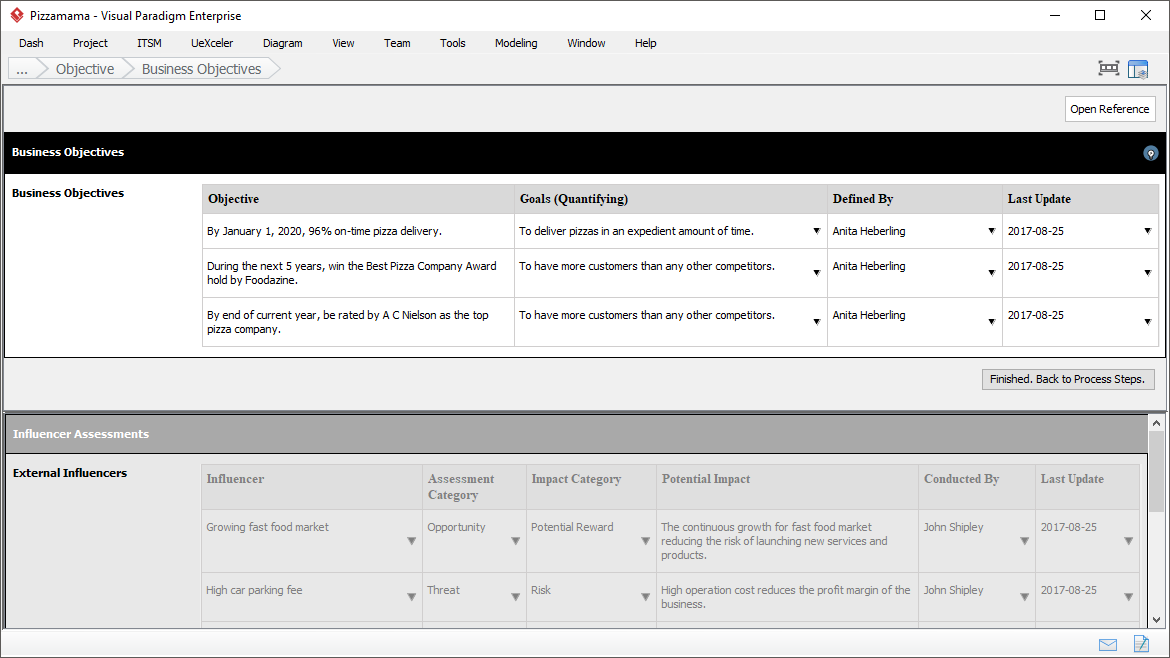Screen dimensions: 1170x658
Task: Open Defined By dropdown in A C Nielson row
Action: pos(992,322)
